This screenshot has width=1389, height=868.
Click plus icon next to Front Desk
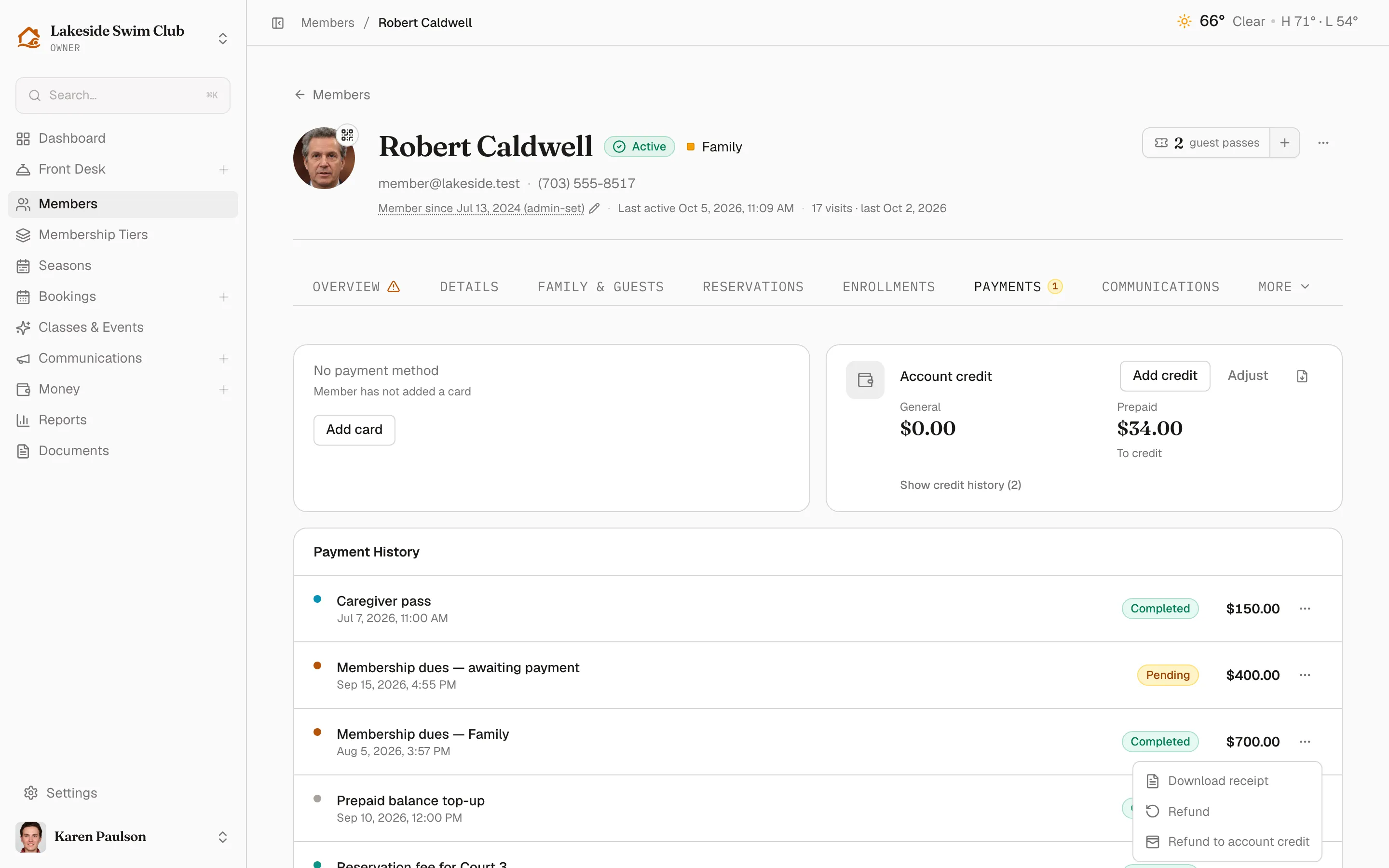[224, 169]
